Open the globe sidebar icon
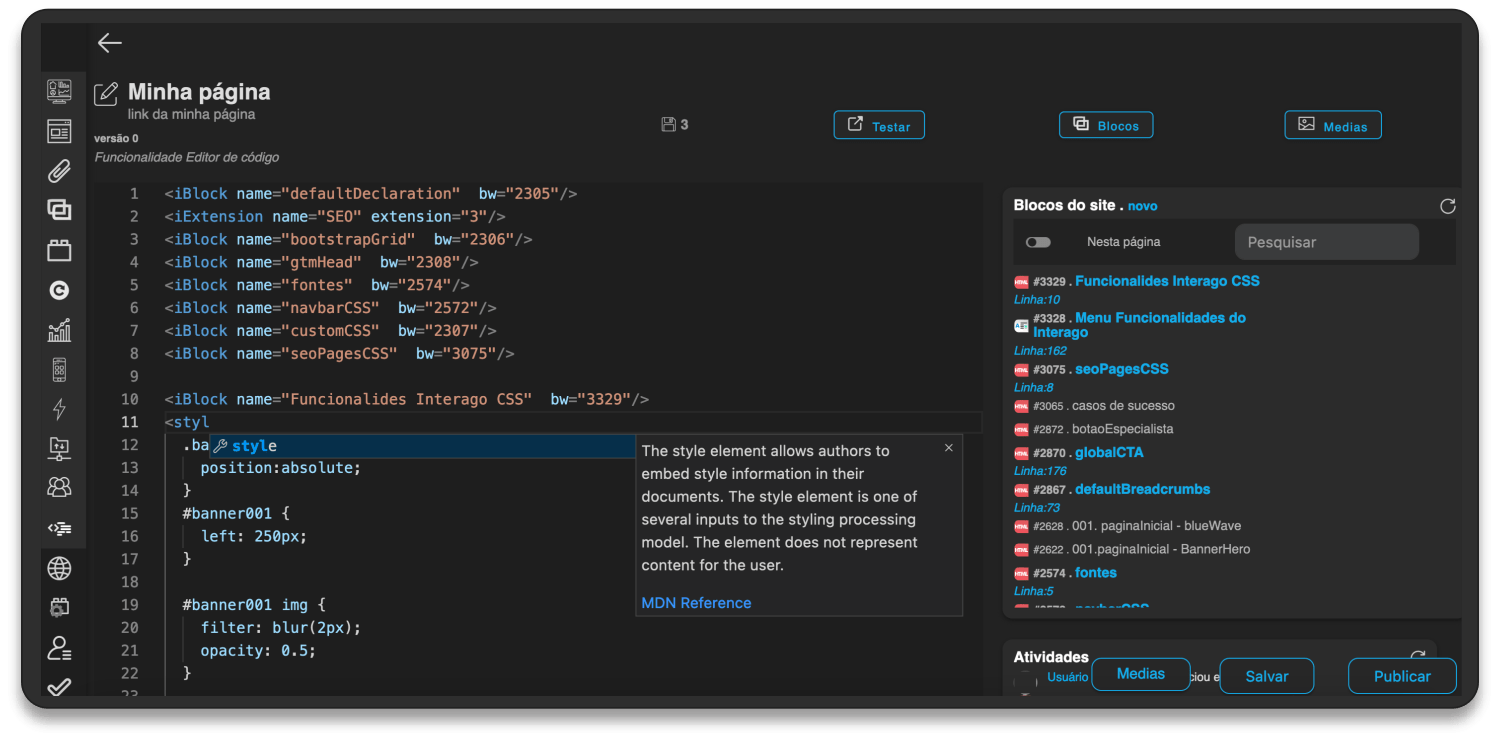This screenshot has height=742, width=1500. 59,568
